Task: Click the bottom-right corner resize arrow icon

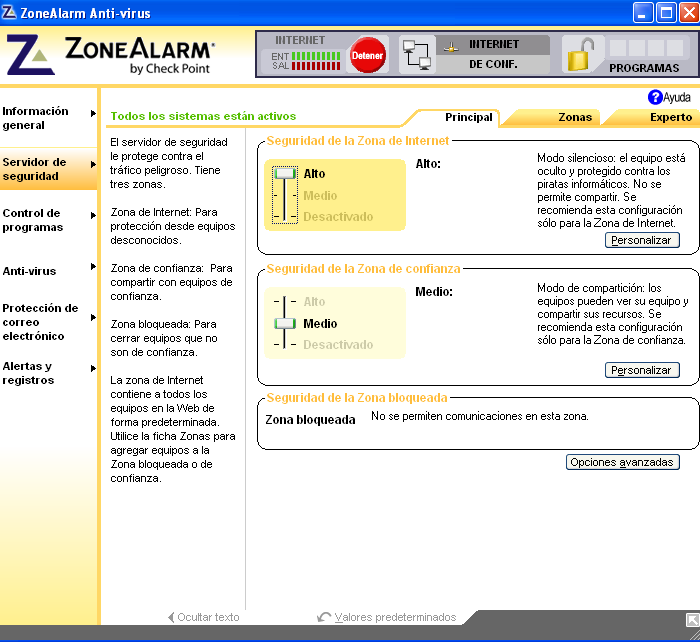Action: point(692,620)
